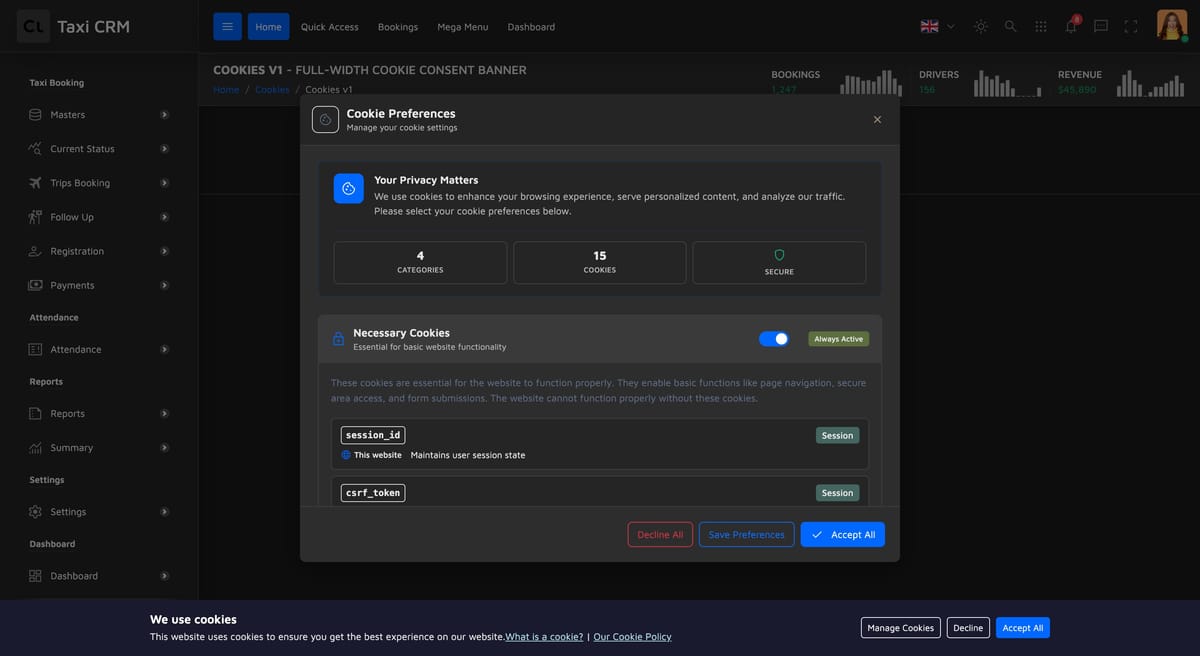Screen dimensions: 1200x656
Task: Click the Payments sidebar icon
Action: (36, 285)
